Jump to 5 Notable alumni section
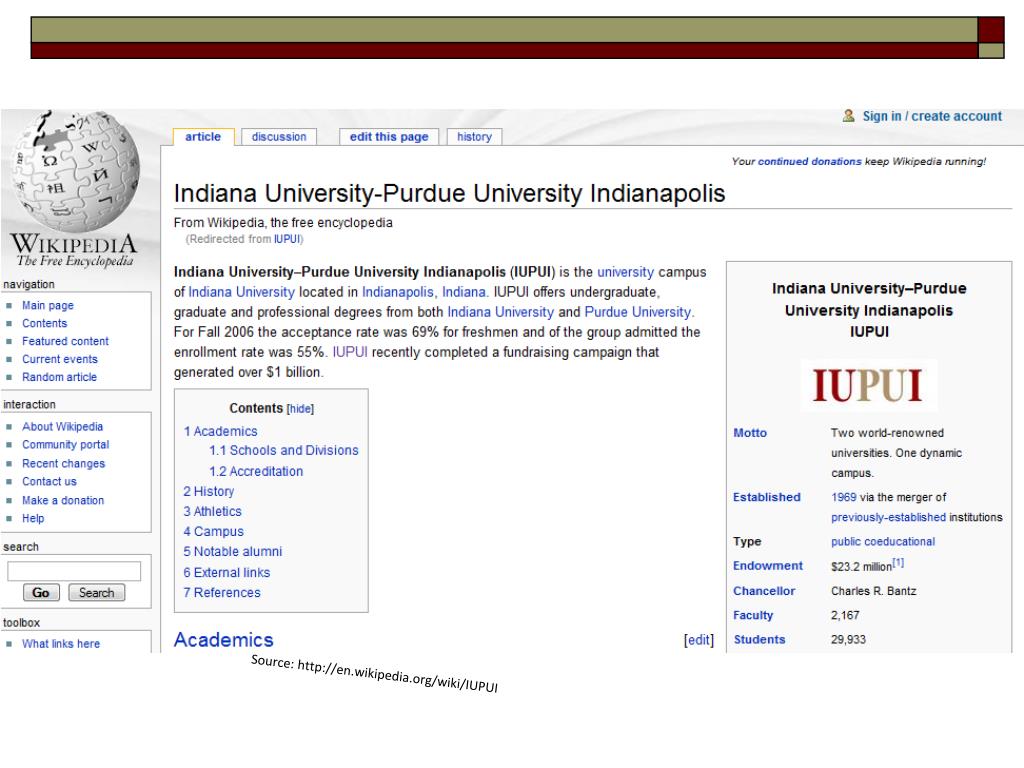The height and width of the screenshot is (768, 1024). pos(232,552)
